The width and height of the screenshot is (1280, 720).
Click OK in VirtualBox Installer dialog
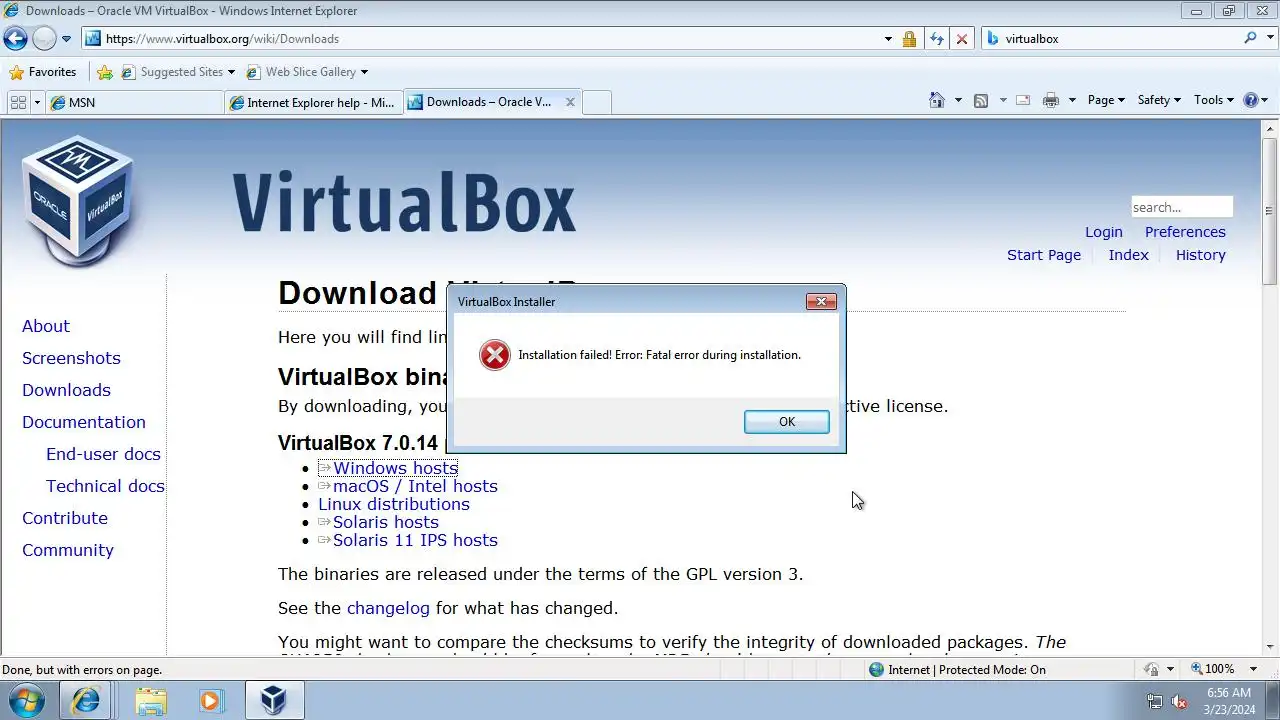(x=787, y=422)
